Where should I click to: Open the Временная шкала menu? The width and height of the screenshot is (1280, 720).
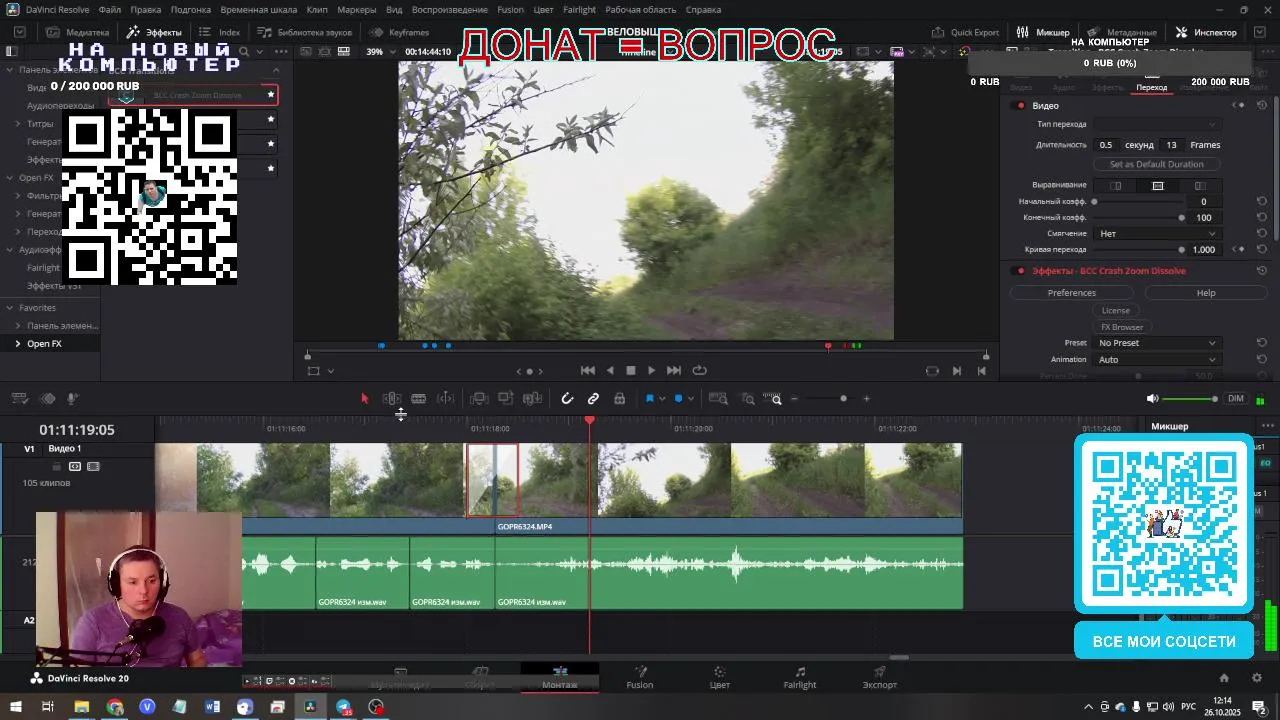coord(259,10)
